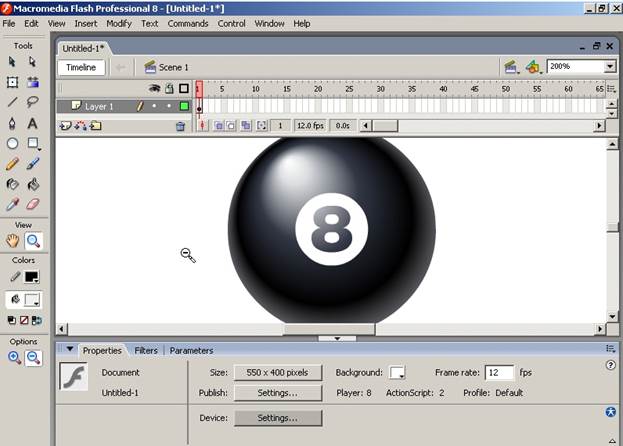Click the Modify Onion Markers icon
This screenshot has height=446, width=623.
[261, 125]
